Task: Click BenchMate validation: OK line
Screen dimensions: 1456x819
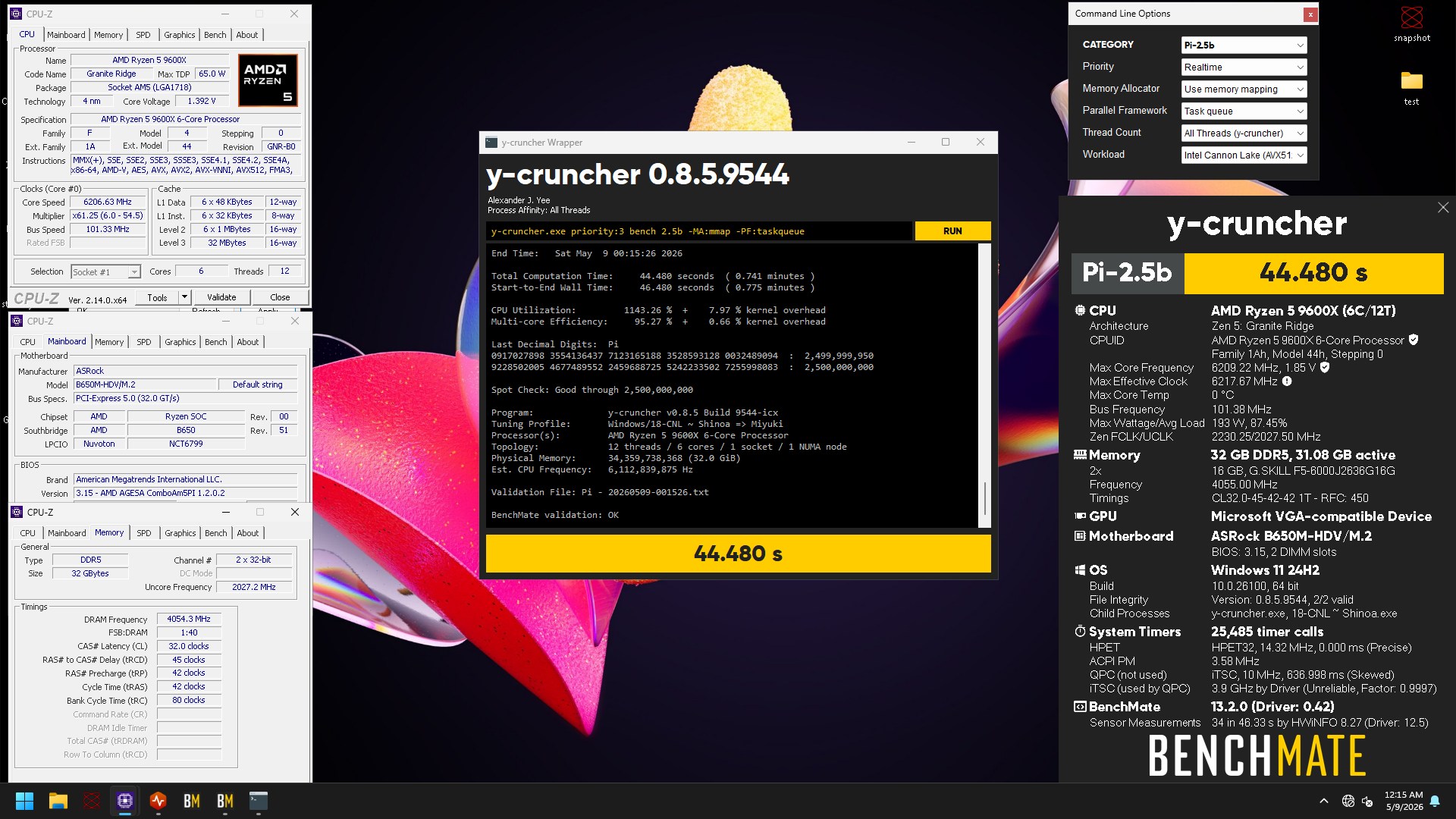Action: tap(555, 516)
